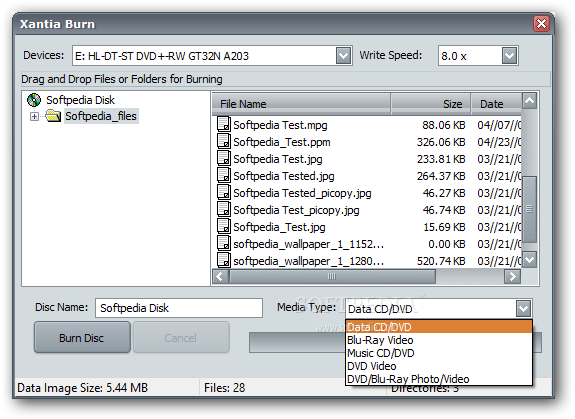Choose Data CD/DVD from the media list

tap(439, 327)
